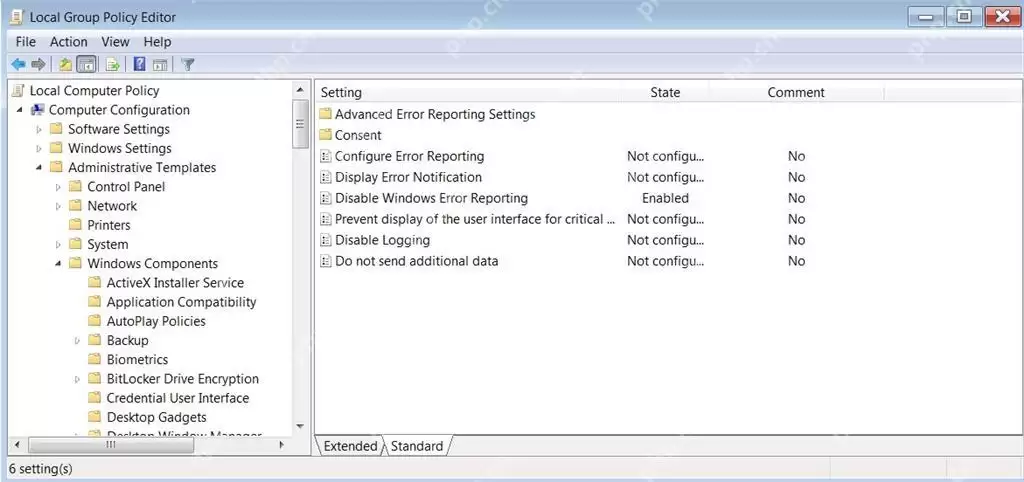Sort list by State column header

pyautogui.click(x=665, y=93)
